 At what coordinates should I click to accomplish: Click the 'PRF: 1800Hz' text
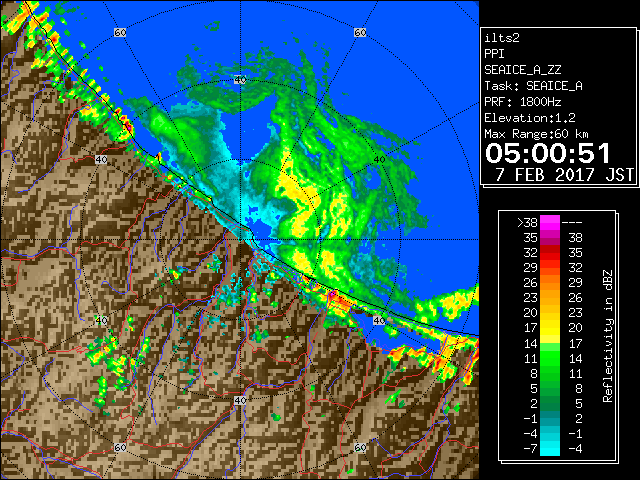(523, 102)
